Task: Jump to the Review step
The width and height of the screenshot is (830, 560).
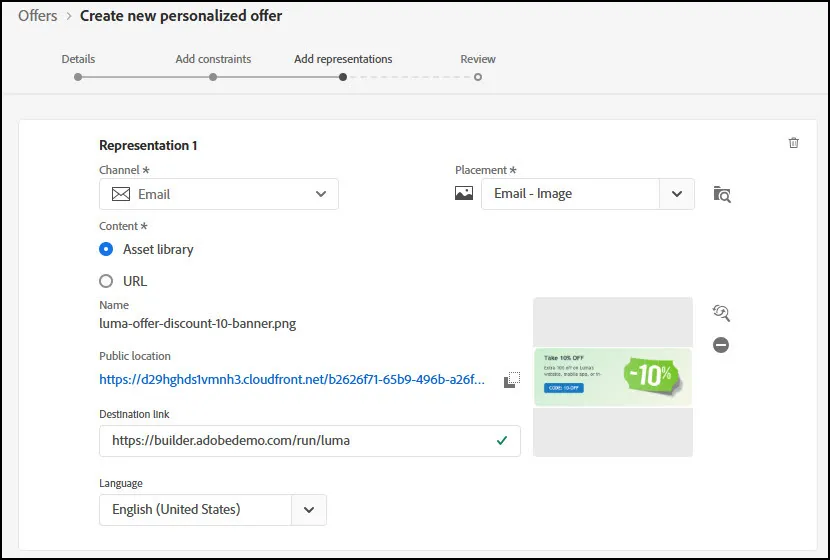Action: pos(478,59)
